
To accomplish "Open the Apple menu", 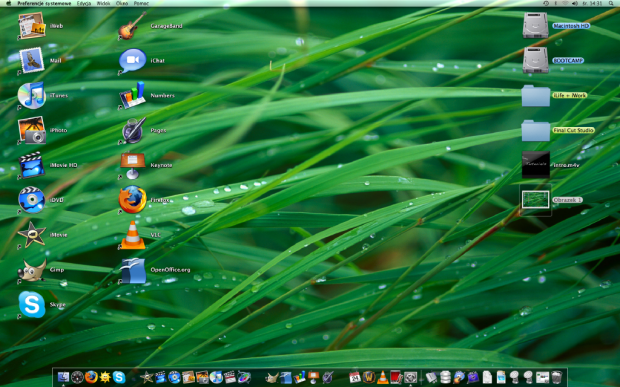I will click(8, 3).
